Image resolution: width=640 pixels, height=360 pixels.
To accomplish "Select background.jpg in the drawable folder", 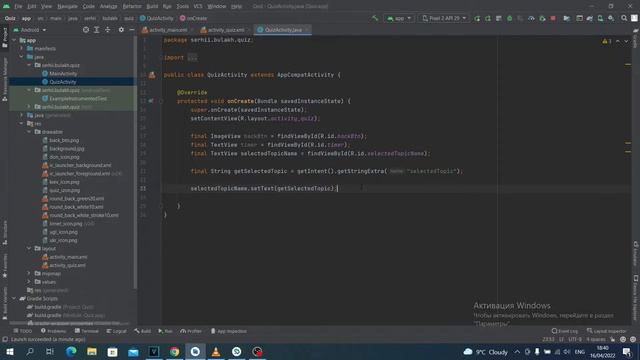I will [x=67, y=149].
